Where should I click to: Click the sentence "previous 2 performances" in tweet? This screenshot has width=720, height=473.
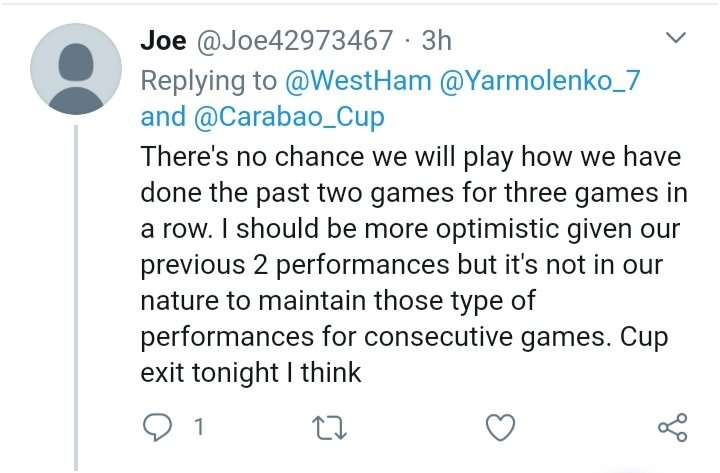[x=295, y=265]
